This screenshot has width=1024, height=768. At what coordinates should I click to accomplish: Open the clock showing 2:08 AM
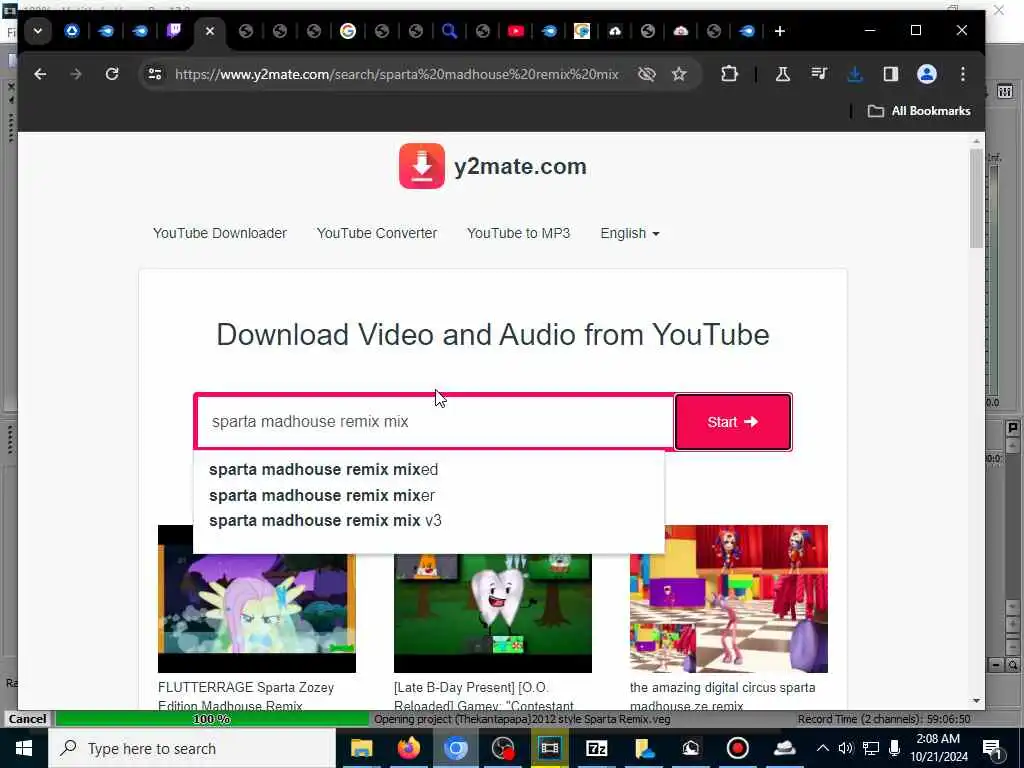[x=938, y=748]
